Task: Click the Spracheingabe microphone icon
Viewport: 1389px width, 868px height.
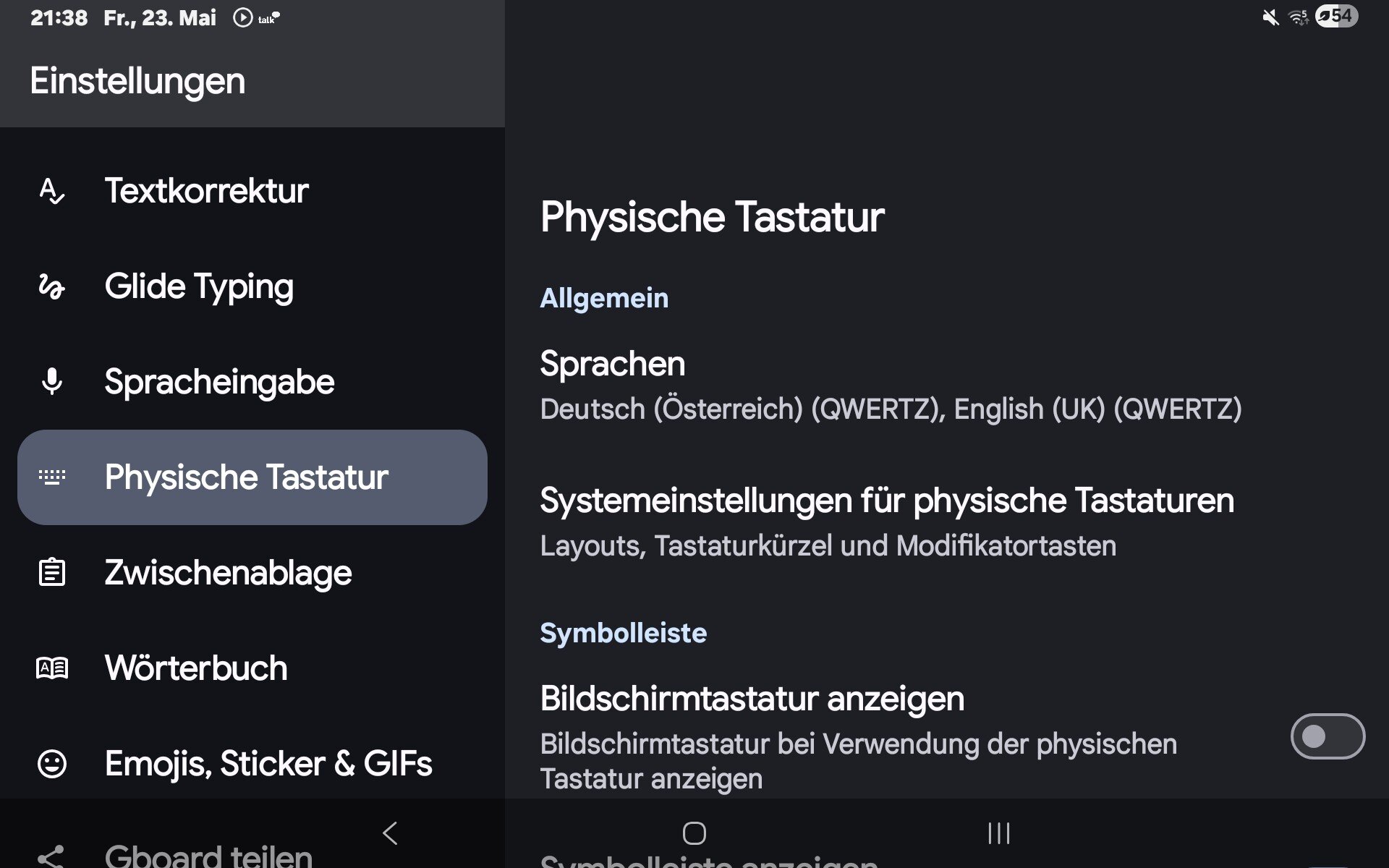Action: (52, 381)
